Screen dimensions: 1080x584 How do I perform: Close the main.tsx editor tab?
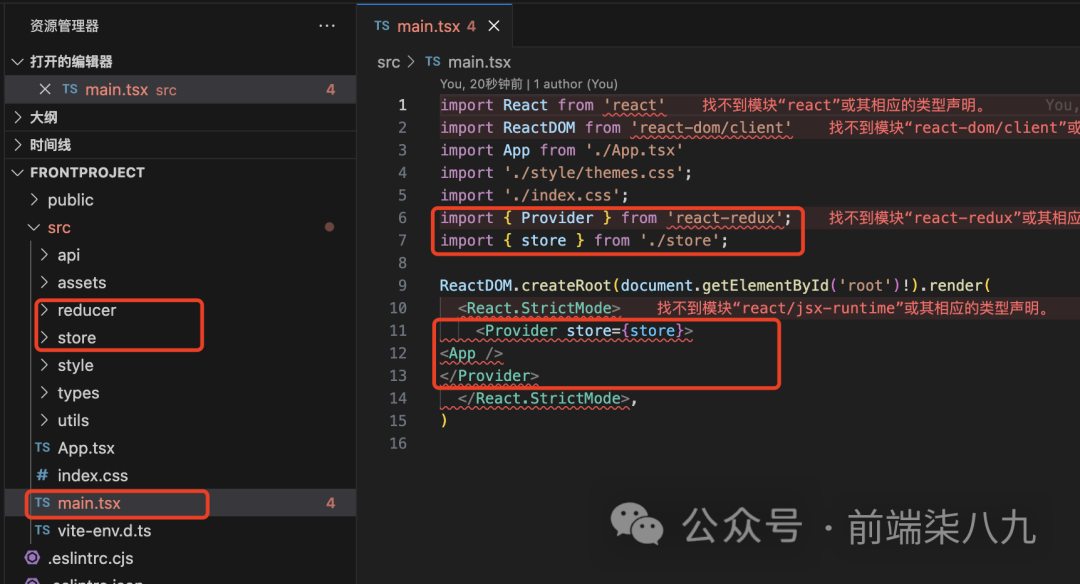494,26
